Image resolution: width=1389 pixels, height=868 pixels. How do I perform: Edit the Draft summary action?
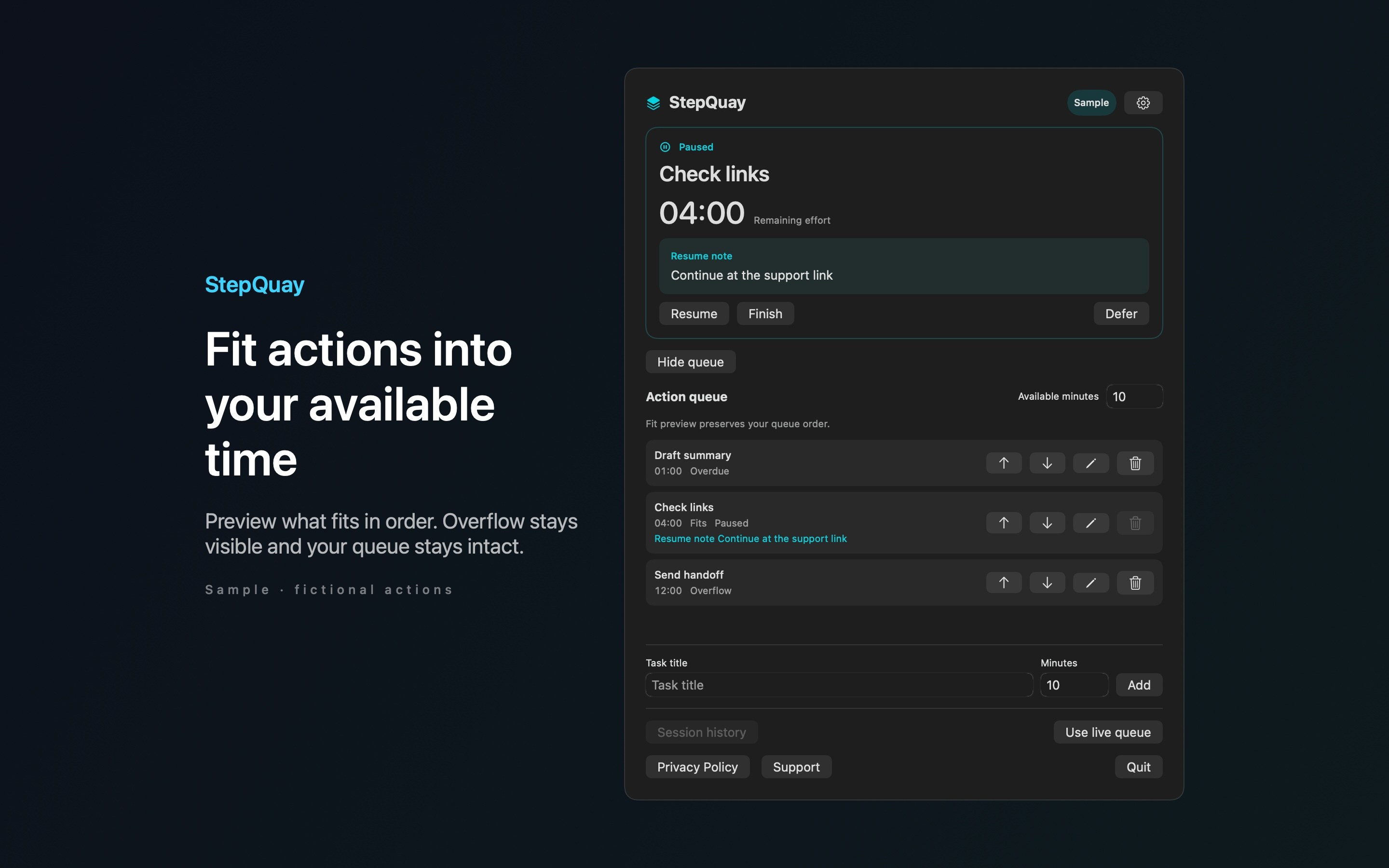click(x=1090, y=463)
